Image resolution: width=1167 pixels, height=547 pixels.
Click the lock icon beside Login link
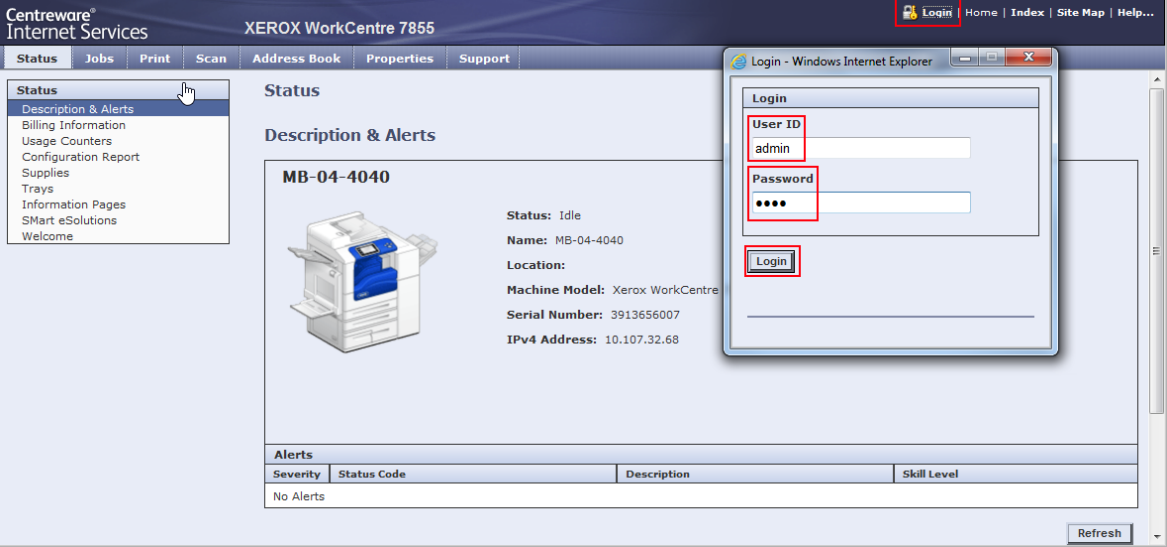[x=909, y=12]
